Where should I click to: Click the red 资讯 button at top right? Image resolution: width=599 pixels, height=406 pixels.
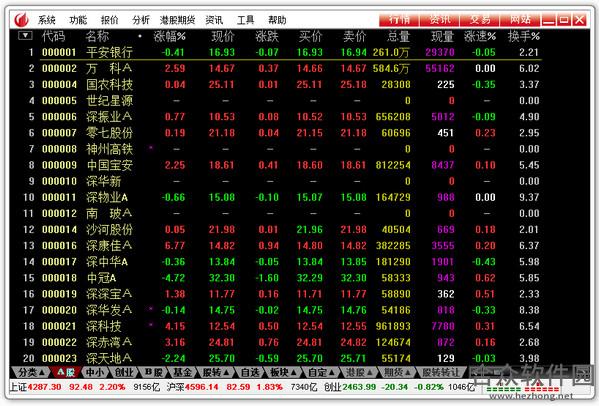tap(439, 19)
